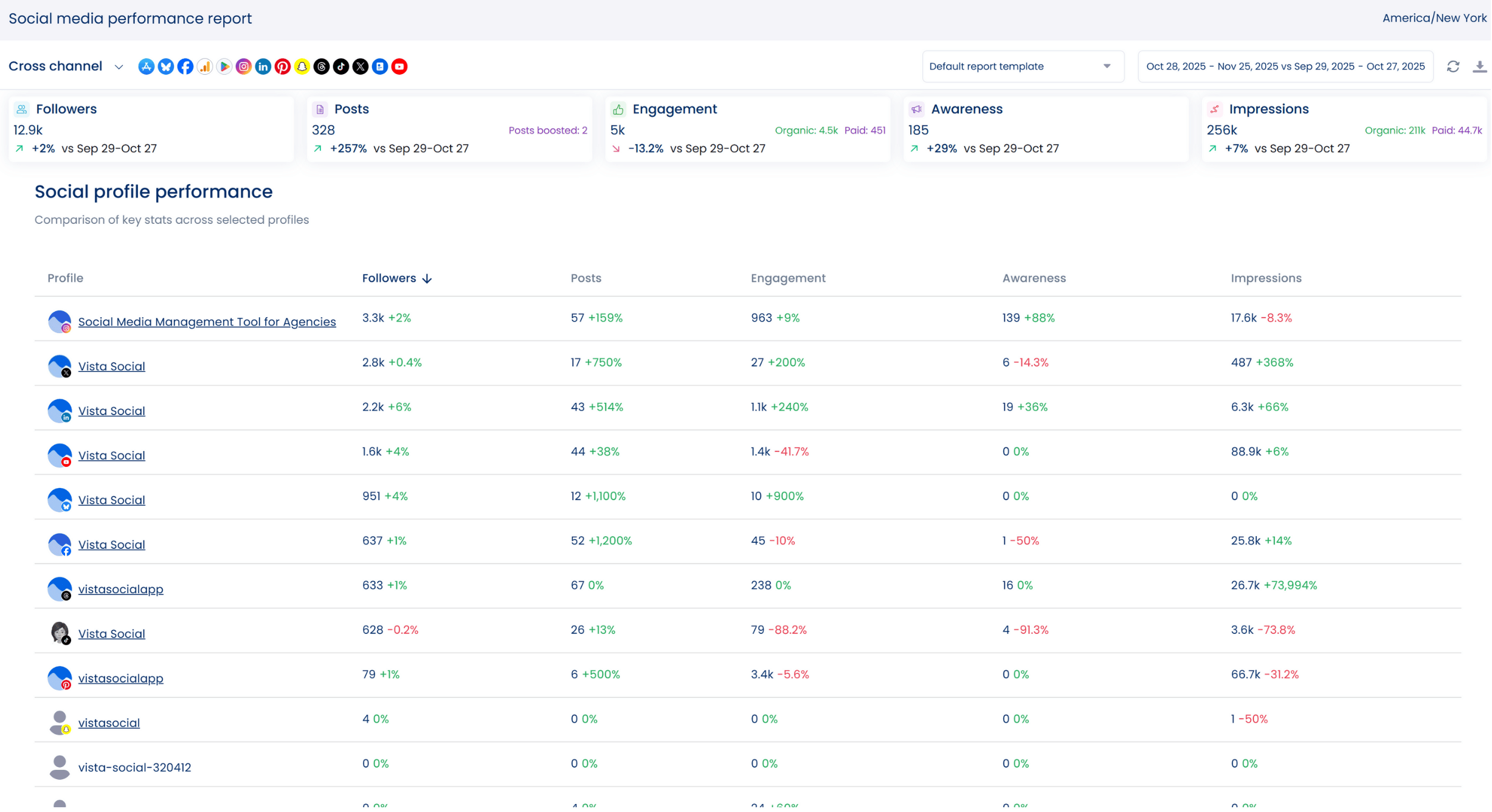The width and height of the screenshot is (1492, 812).
Task: Open Social Media Management Tool for Agencies profile
Action: 207,322
